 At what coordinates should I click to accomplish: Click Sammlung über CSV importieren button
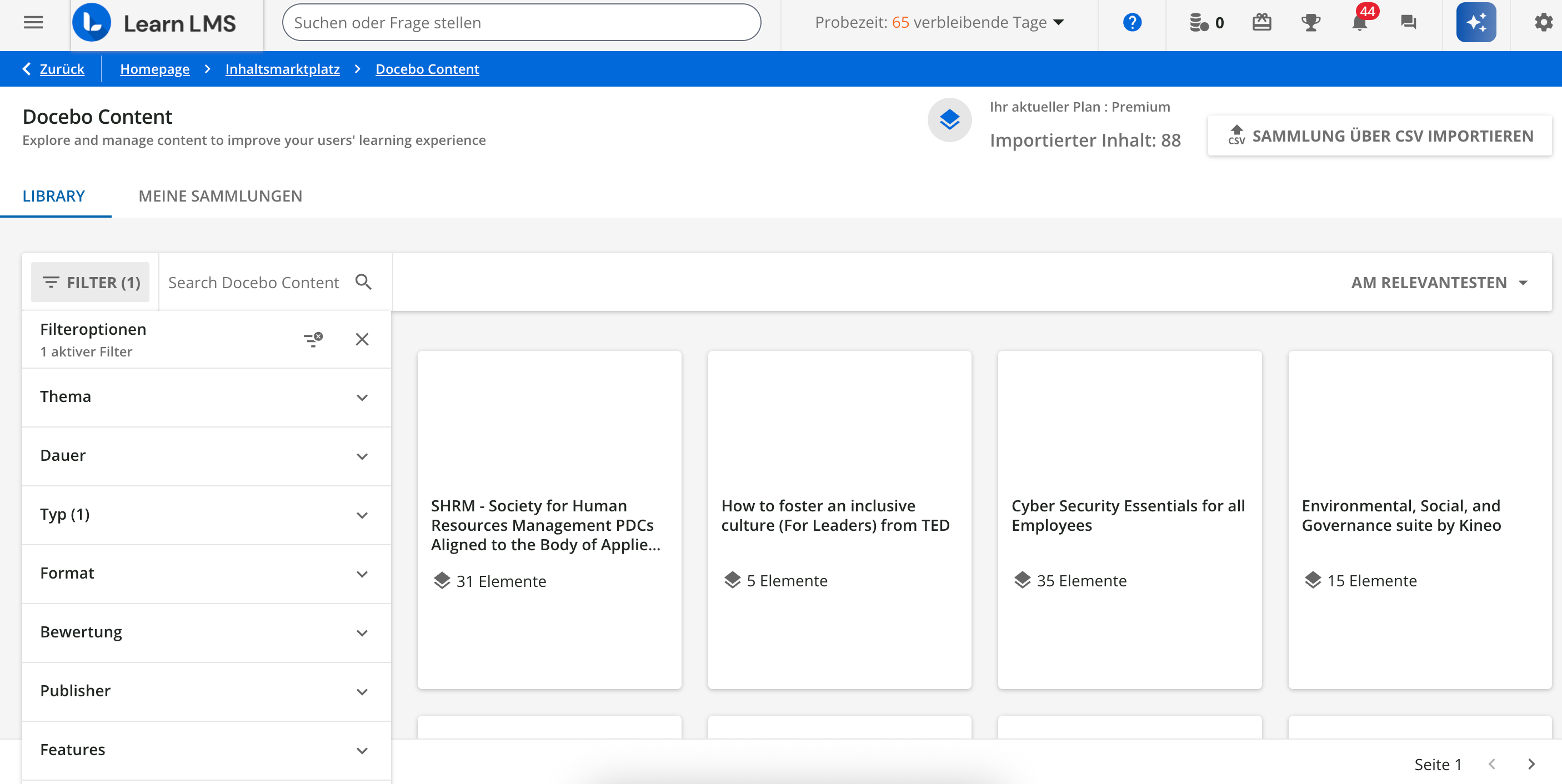click(x=1379, y=136)
